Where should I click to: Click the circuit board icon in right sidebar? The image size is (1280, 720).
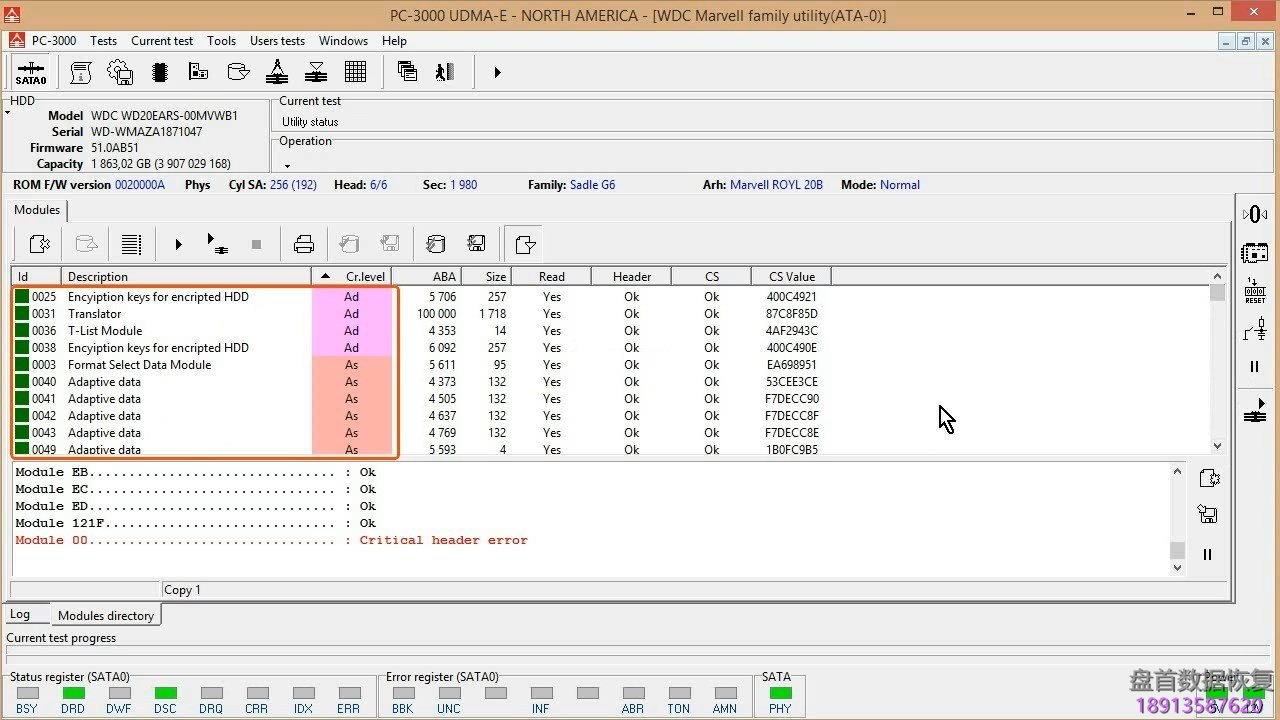click(x=1255, y=253)
